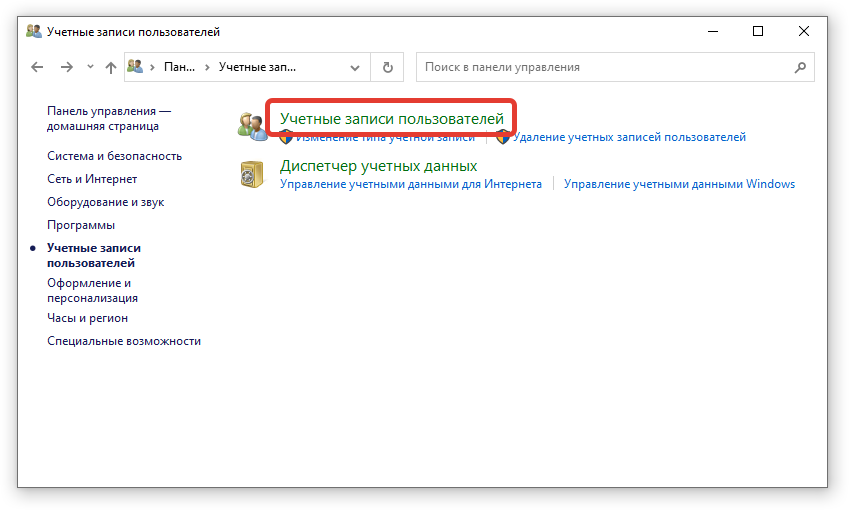Click the user accounts icon in address bar
Screen dimensions: 849x510
click(137, 67)
